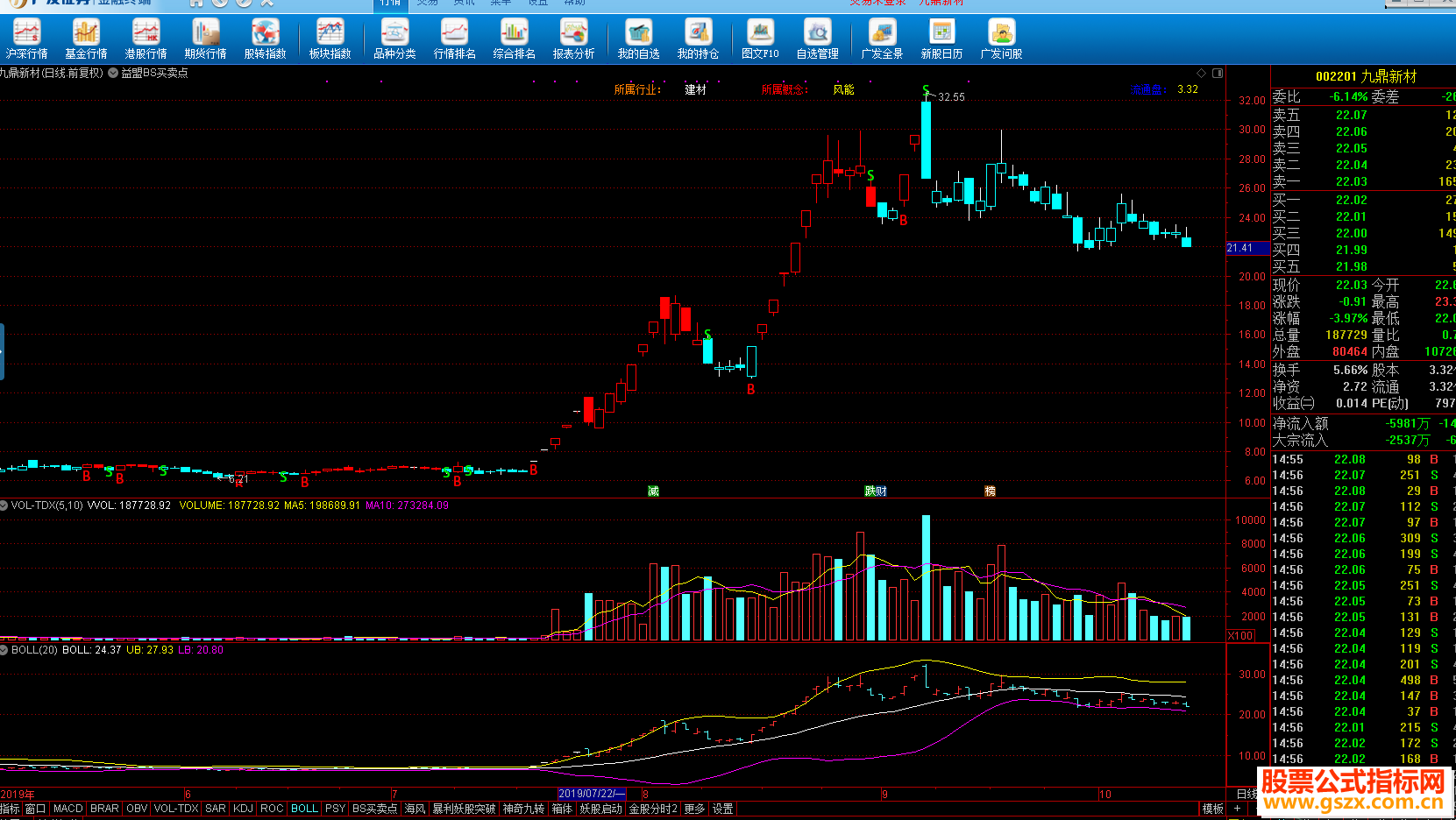Click 建材 industry label
The image size is (1456, 820).
click(695, 89)
